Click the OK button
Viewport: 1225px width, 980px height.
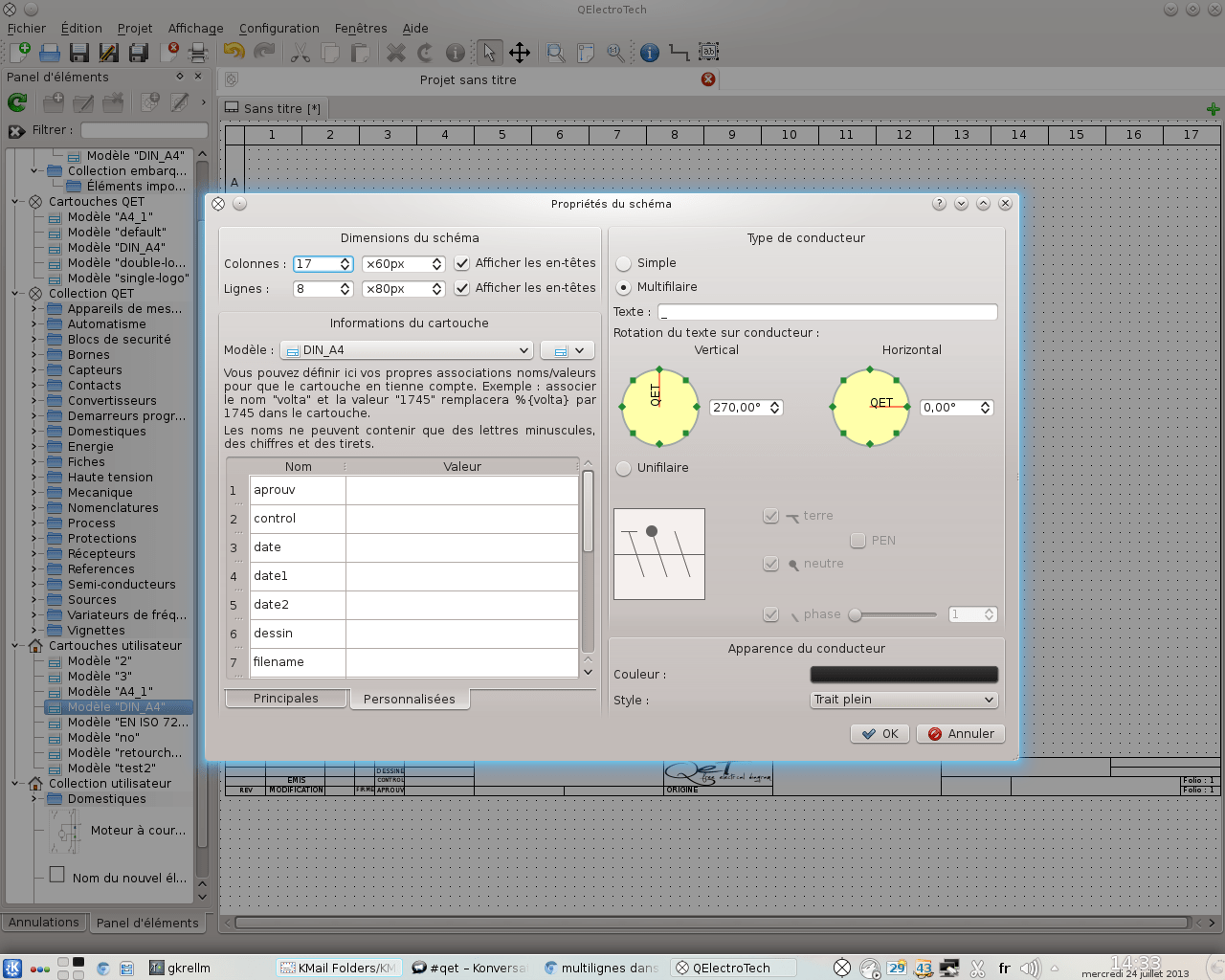(880, 734)
